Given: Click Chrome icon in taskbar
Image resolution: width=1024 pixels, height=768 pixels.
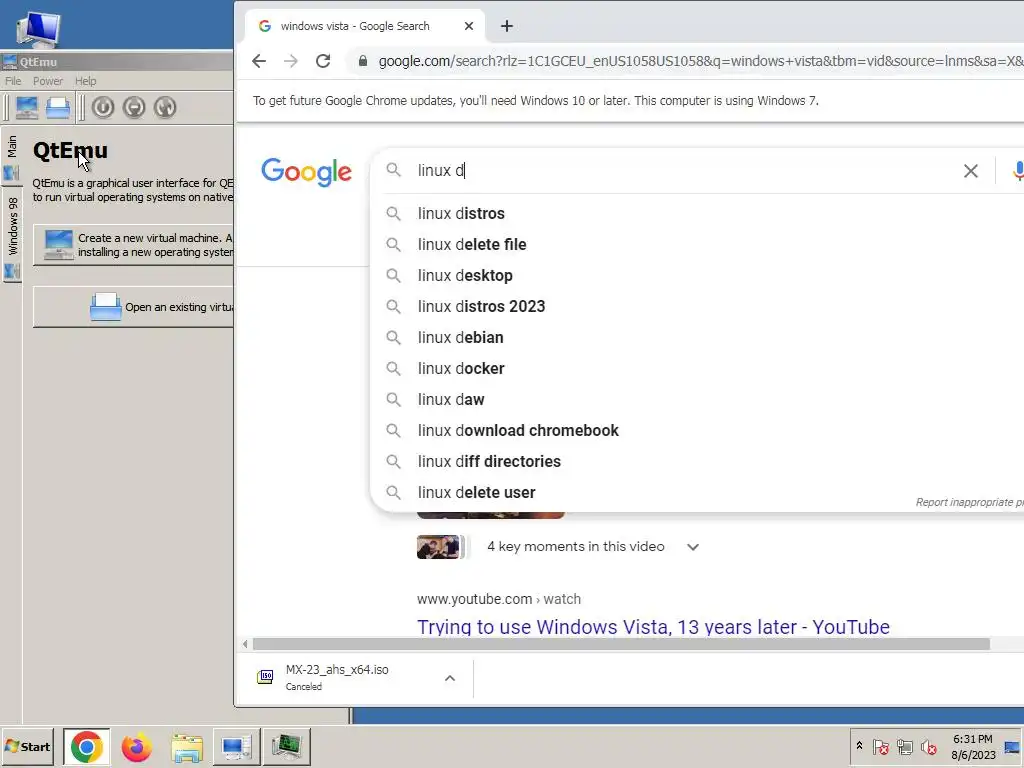Looking at the screenshot, I should (87, 747).
